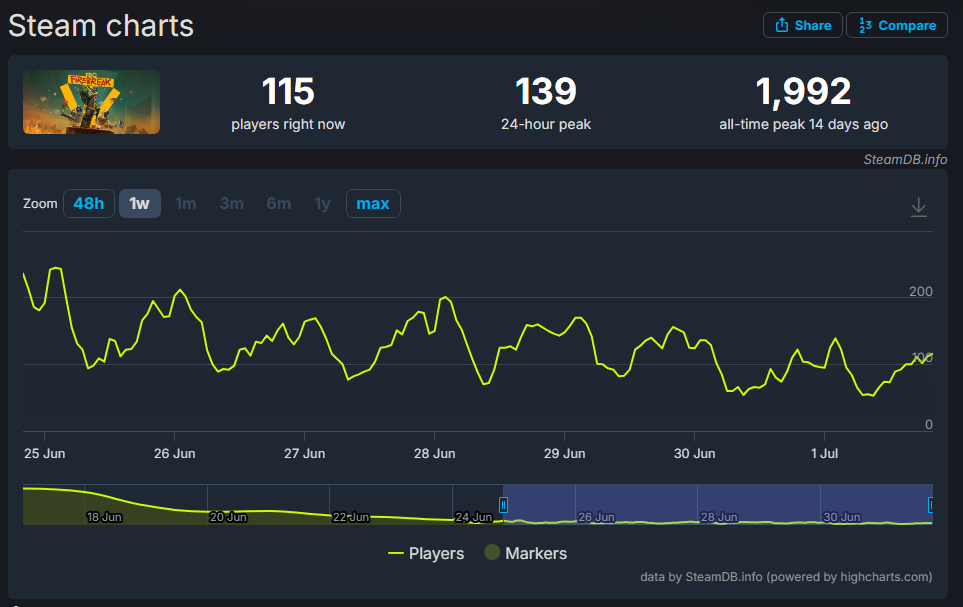This screenshot has height=607, width=963.
Task: Select the 48h zoom range
Action: 88,204
